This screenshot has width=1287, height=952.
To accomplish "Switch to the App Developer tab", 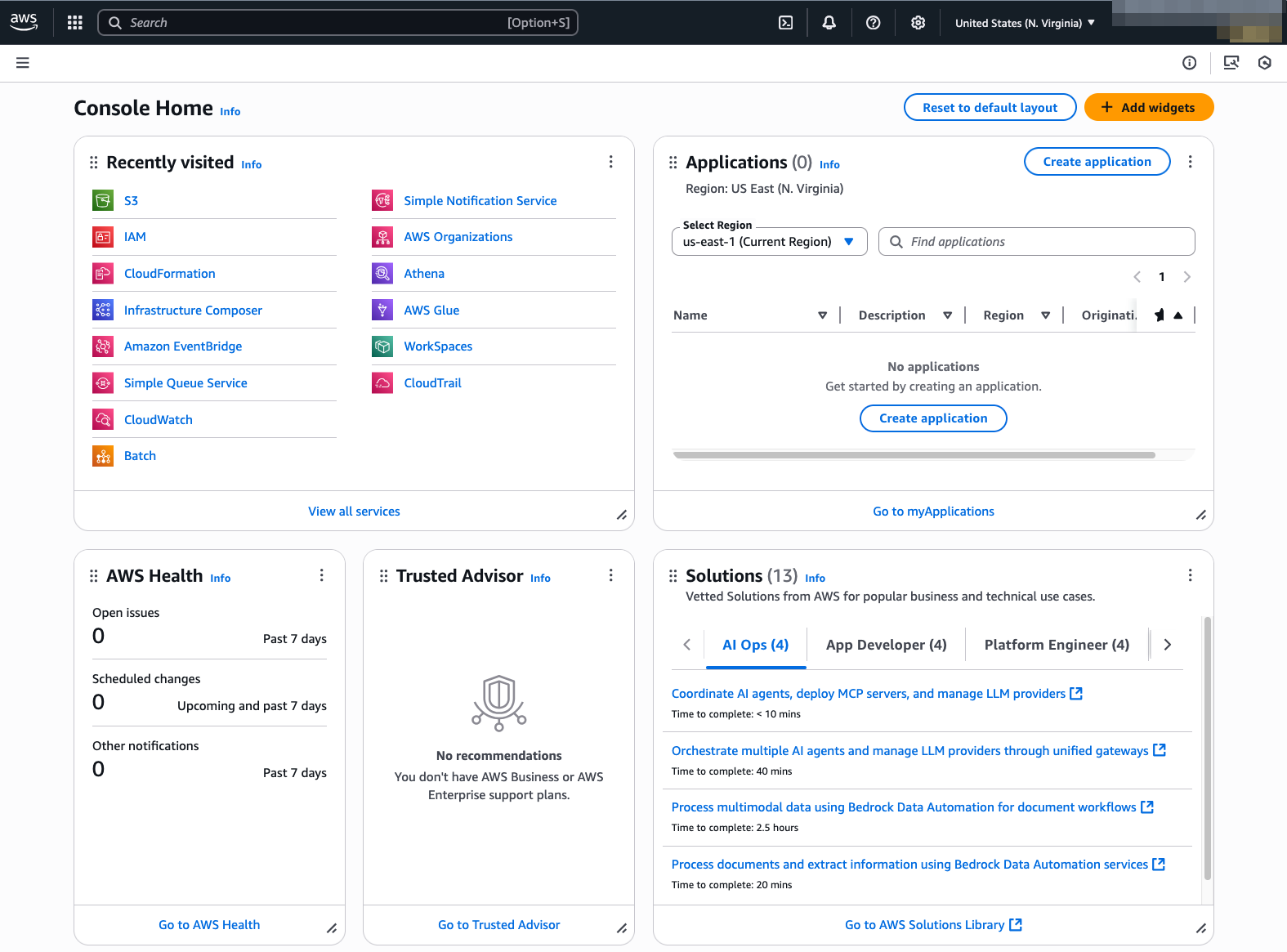I will pyautogui.click(x=886, y=645).
